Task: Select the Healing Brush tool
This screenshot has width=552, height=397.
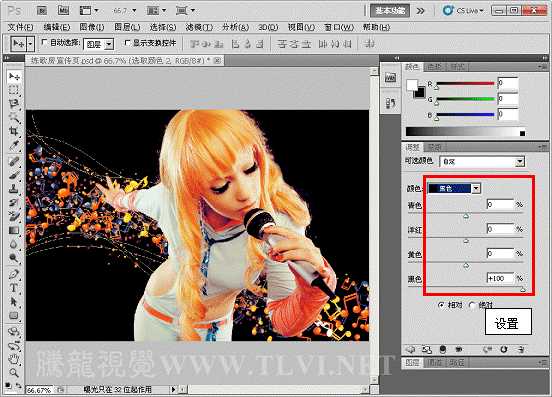Action: click(14, 161)
